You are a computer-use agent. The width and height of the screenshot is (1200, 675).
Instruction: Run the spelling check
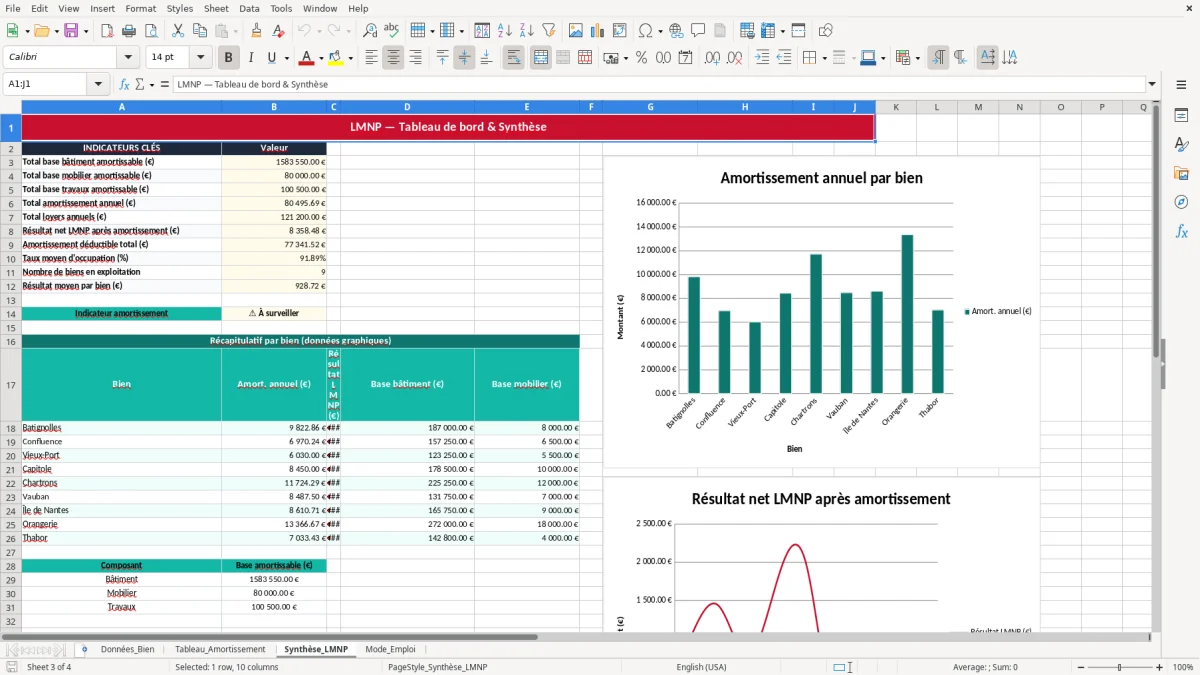[x=391, y=31]
